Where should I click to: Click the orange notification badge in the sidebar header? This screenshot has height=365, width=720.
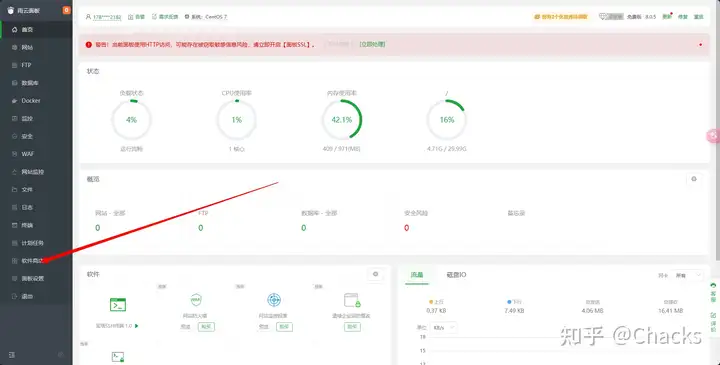tap(67, 10)
